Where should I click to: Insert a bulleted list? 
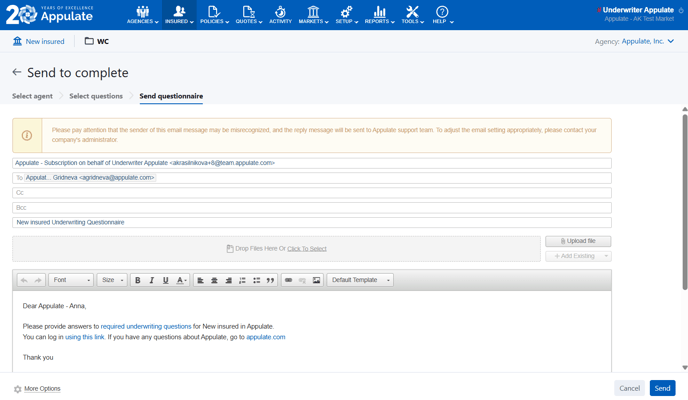tap(257, 280)
